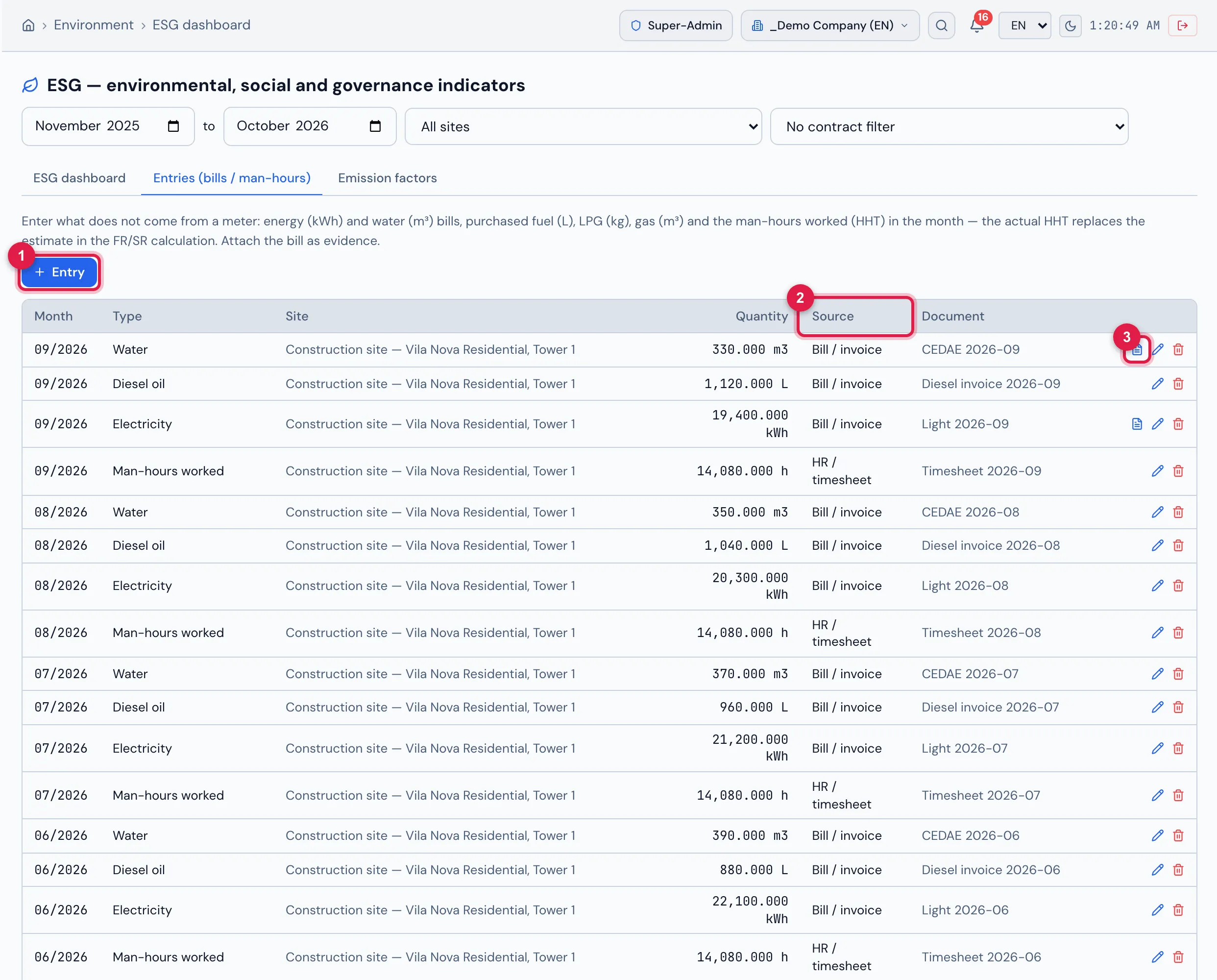Image resolution: width=1217 pixels, height=980 pixels.
Task: Delete the Light 2026-06 entry
Action: (x=1178, y=909)
